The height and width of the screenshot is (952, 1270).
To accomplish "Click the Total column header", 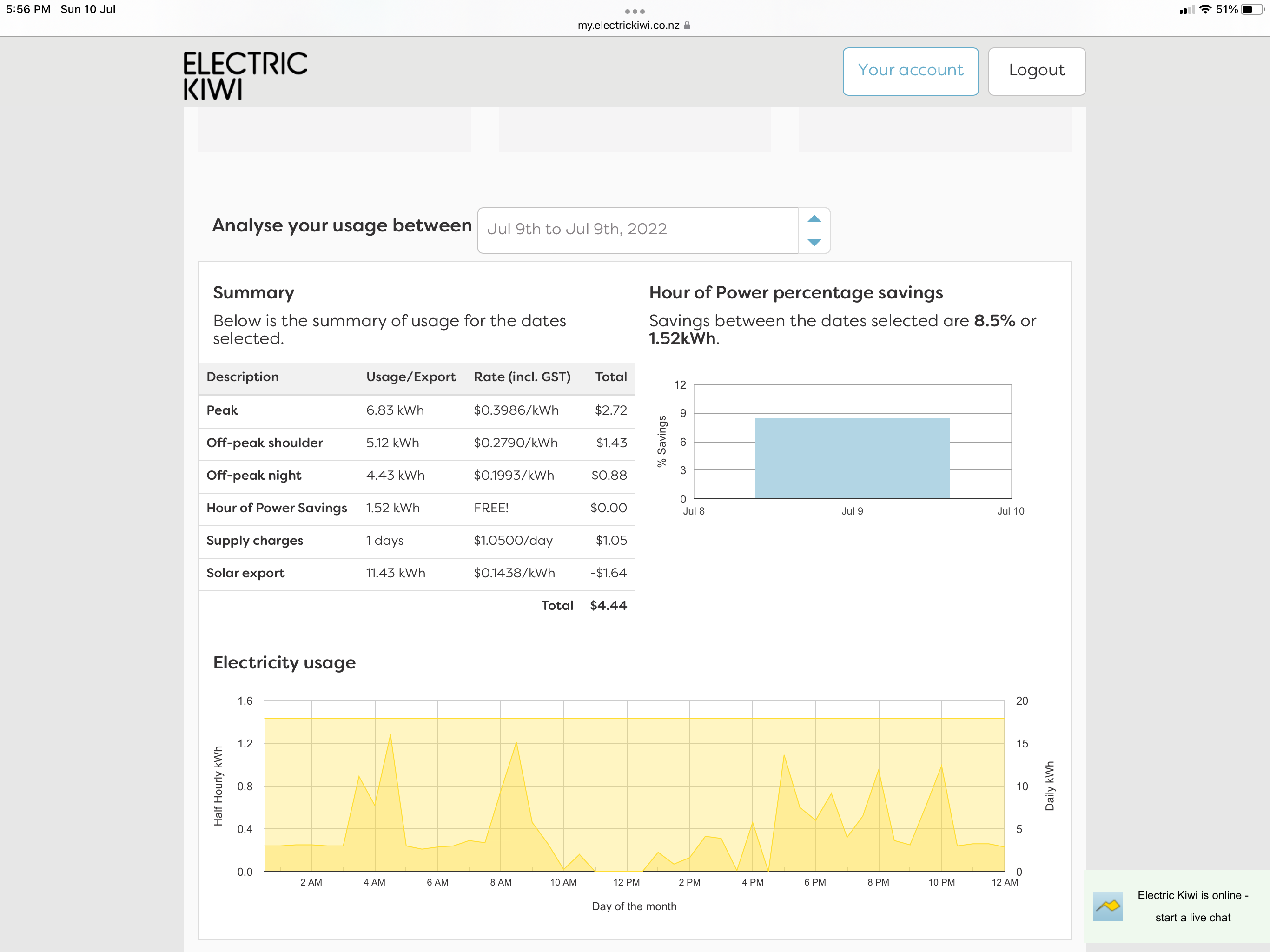I will [610, 377].
